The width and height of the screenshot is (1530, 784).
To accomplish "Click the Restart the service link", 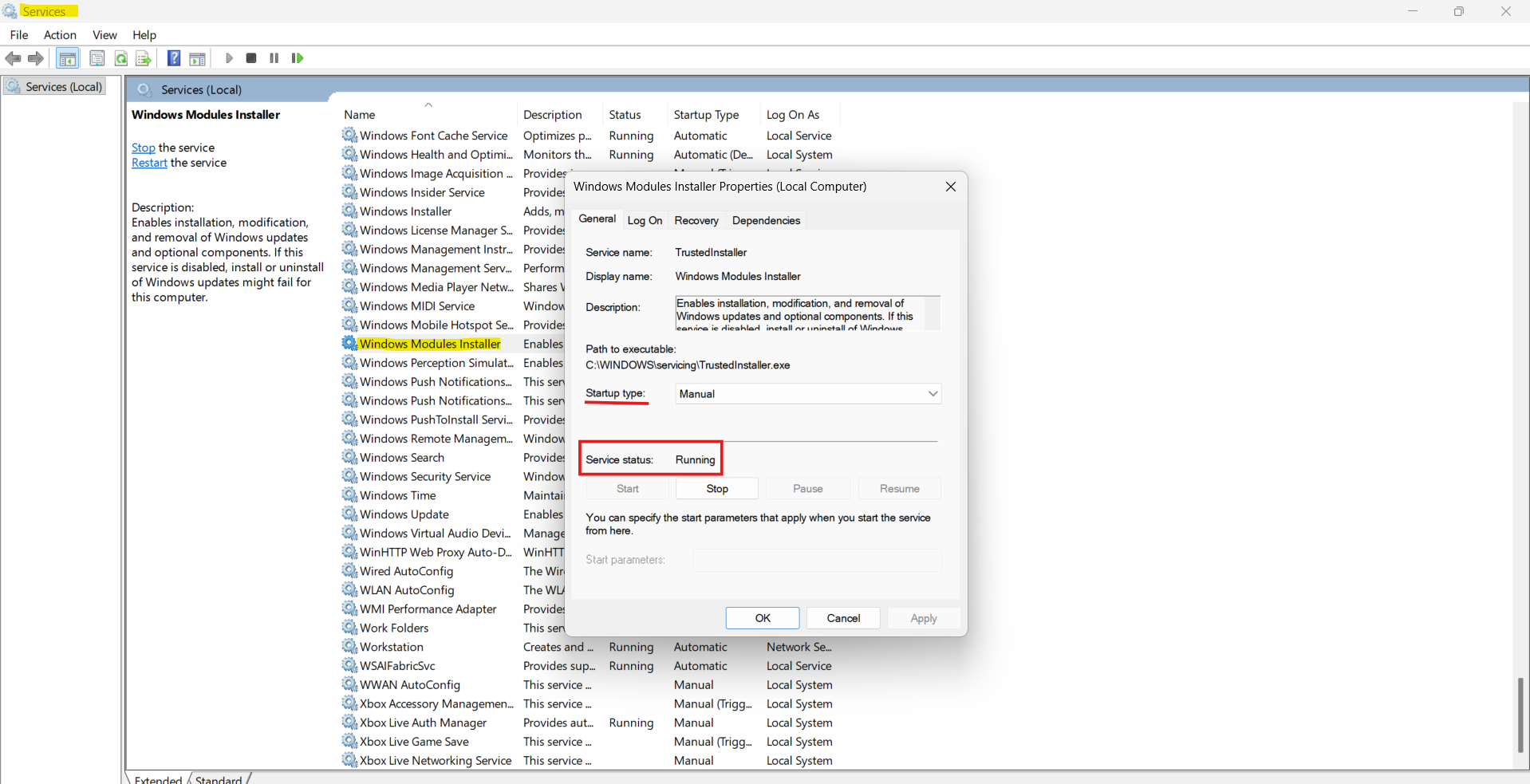I will pos(149,163).
